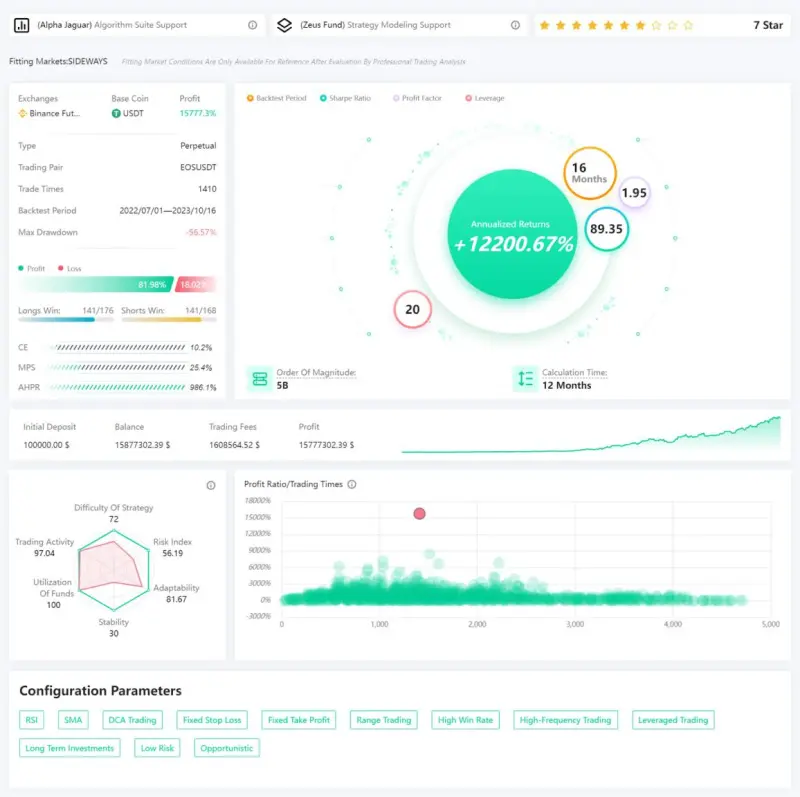Select the RSI configuration tag

[x=32, y=719]
